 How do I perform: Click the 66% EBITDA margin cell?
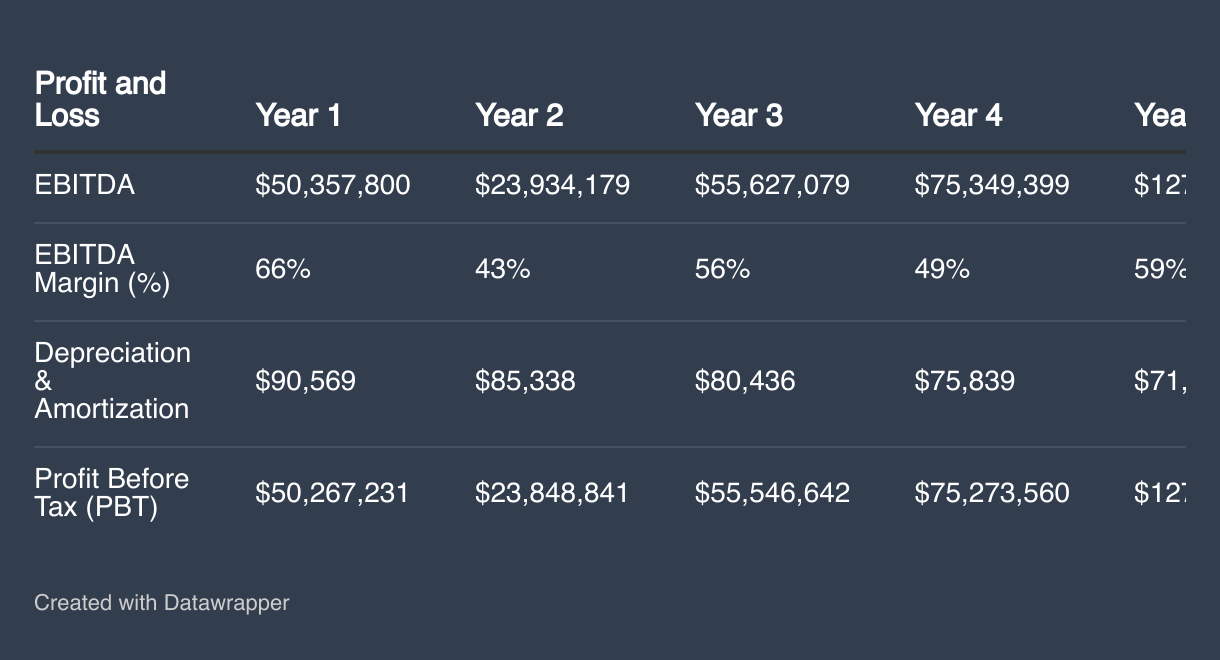click(283, 269)
